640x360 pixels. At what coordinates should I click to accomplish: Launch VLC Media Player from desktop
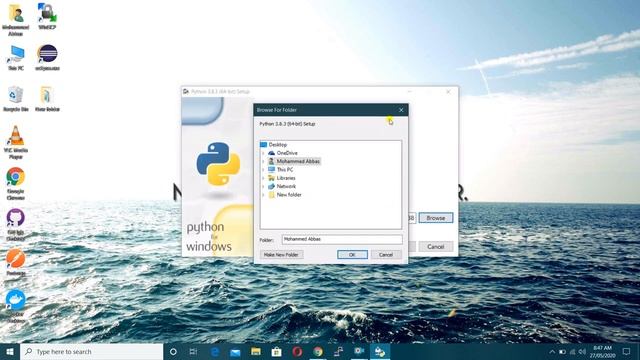pos(16,142)
